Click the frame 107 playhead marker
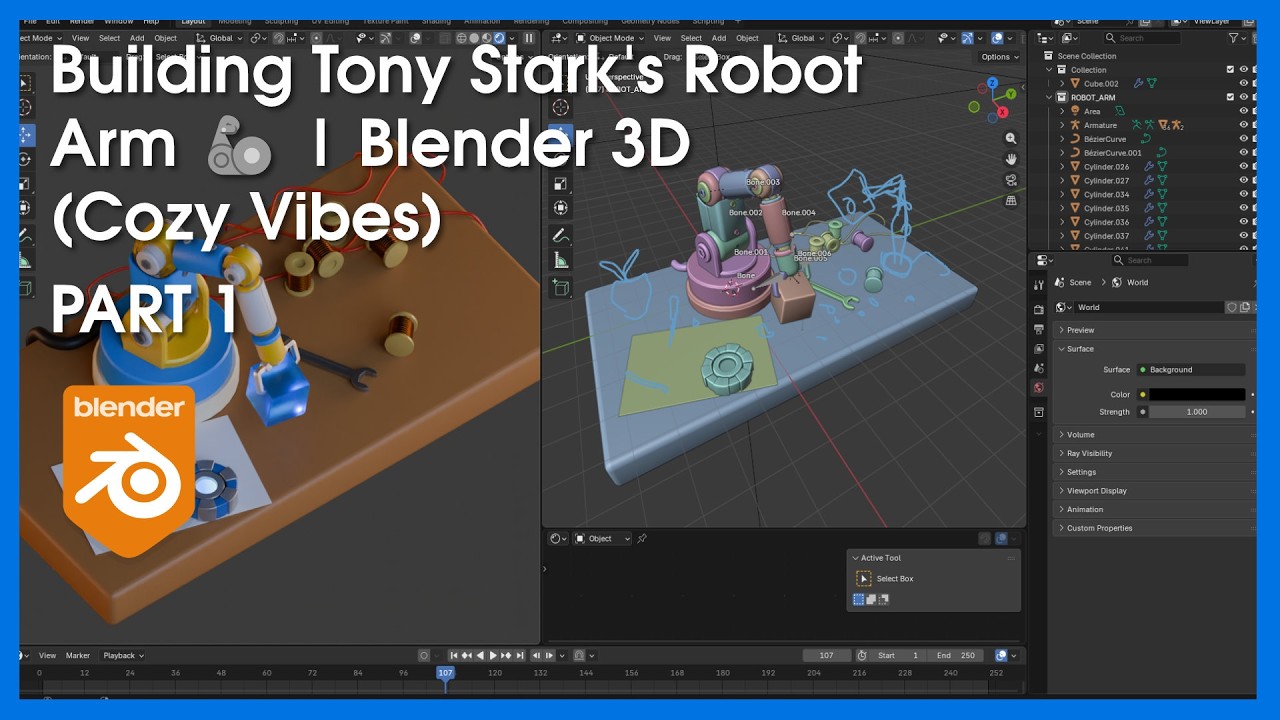 pyautogui.click(x=445, y=673)
